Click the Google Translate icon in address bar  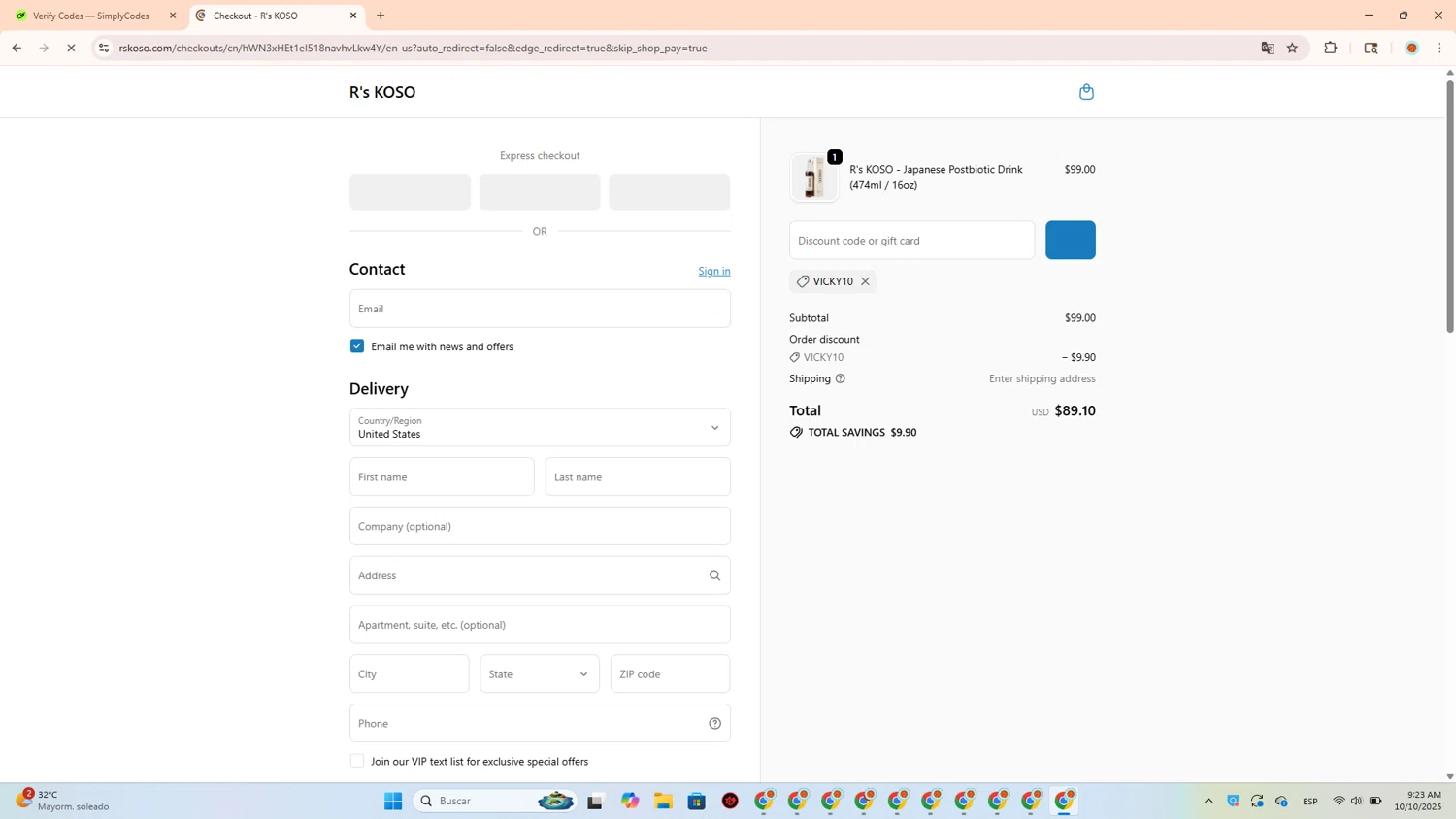(1268, 48)
